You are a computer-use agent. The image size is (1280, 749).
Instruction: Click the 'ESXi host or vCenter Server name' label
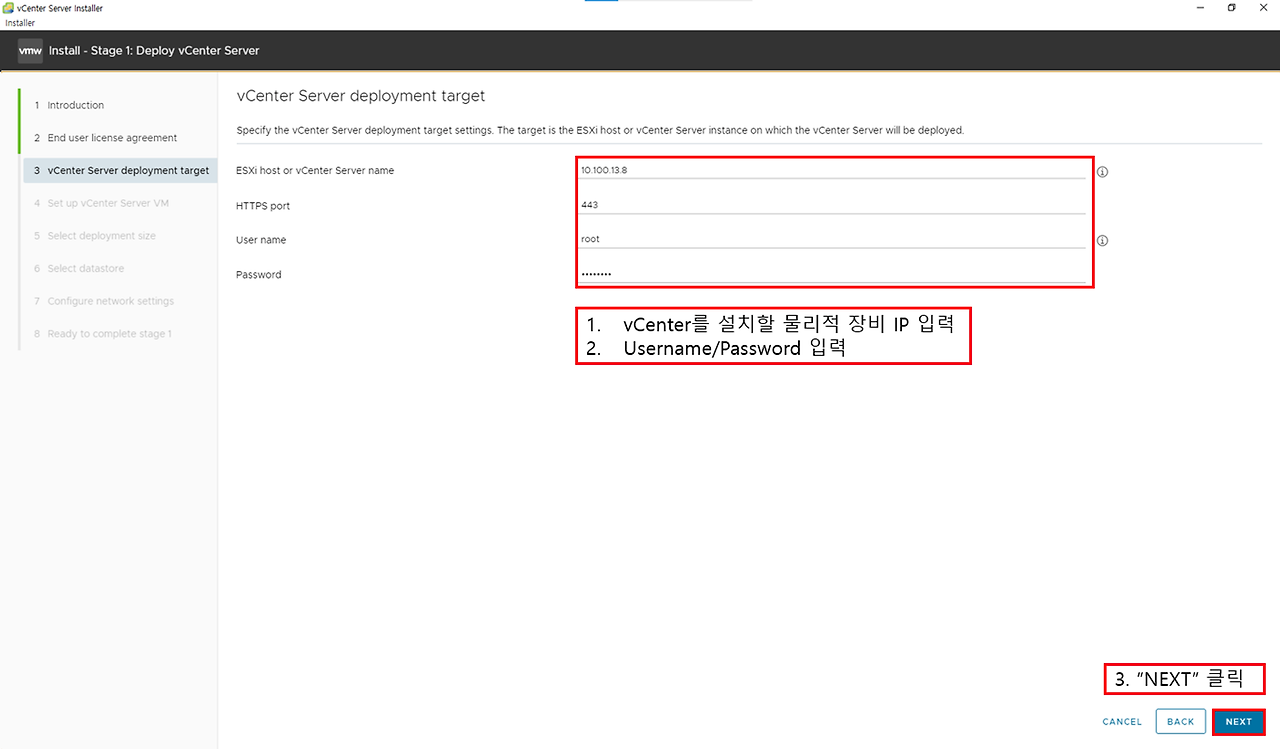coord(315,171)
